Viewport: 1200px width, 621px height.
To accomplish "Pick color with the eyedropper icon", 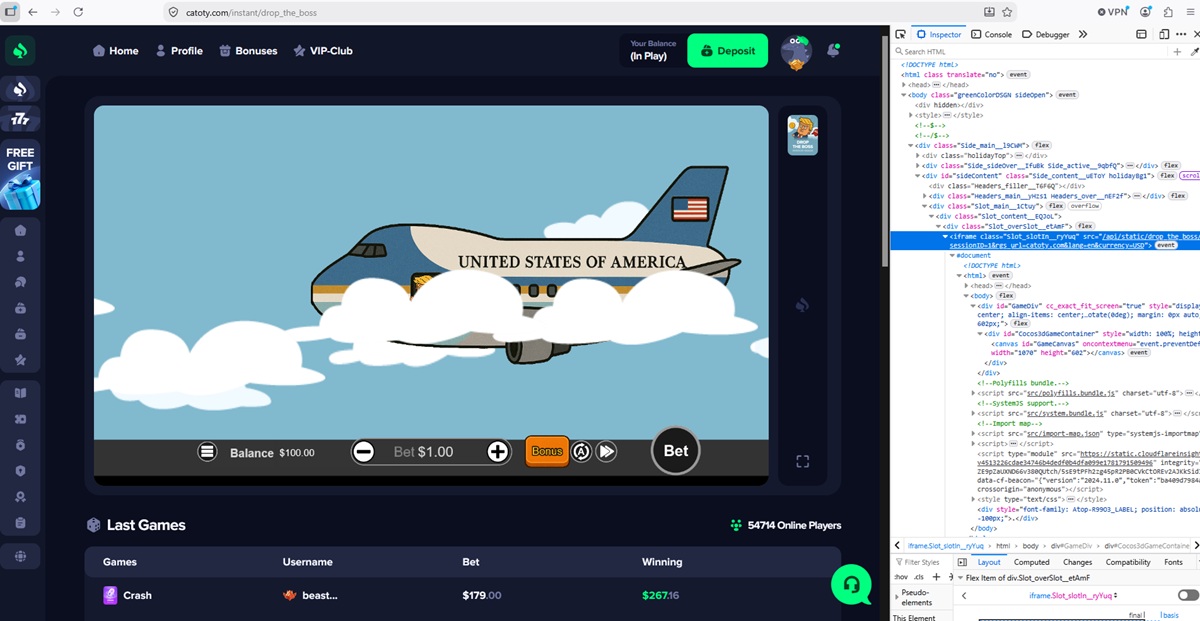I will coord(1193,51).
